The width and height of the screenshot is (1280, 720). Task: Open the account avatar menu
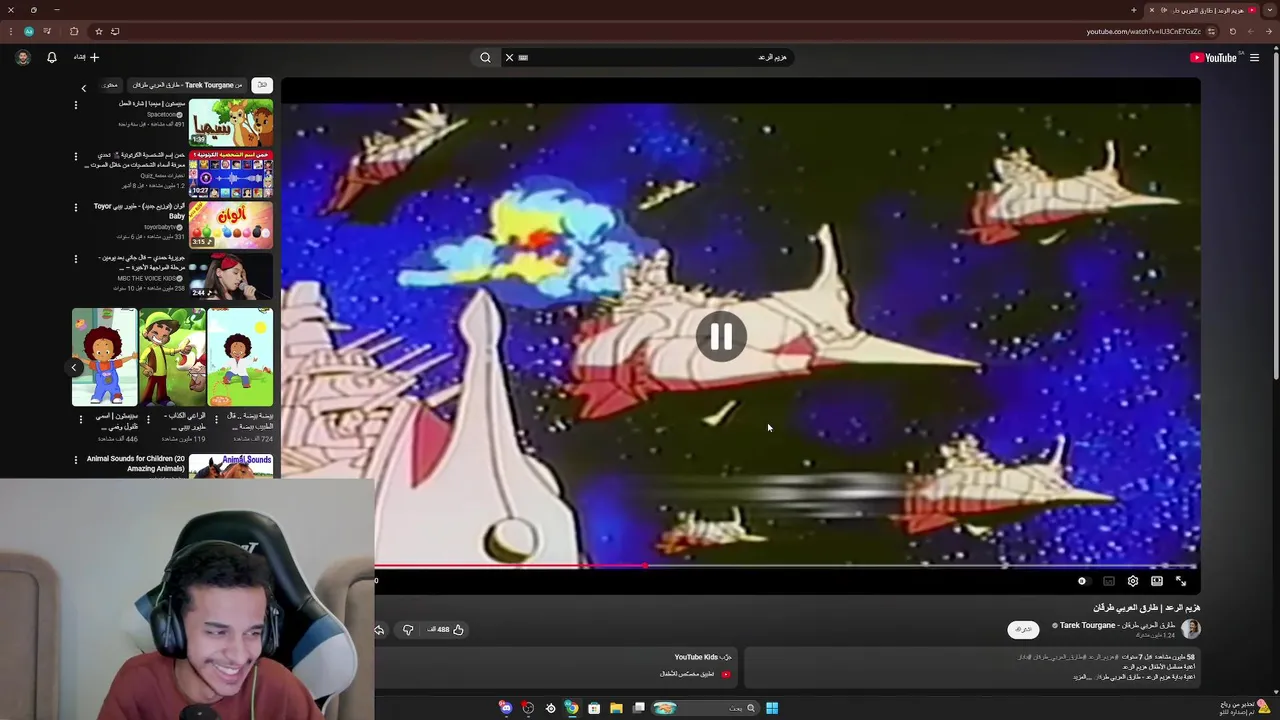(23, 58)
